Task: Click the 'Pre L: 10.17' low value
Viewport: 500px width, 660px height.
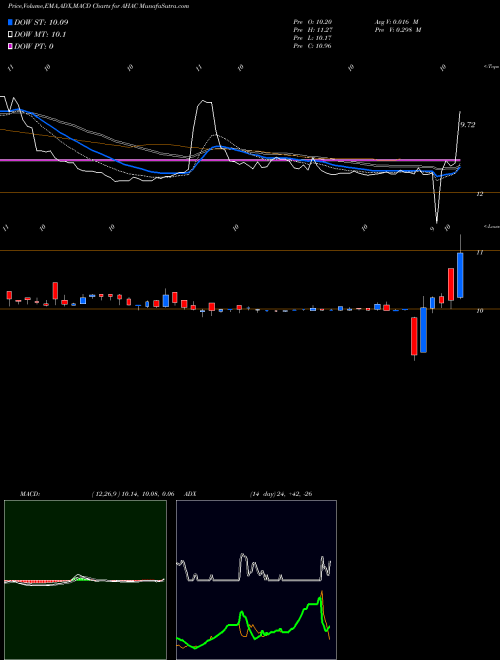Action: (314, 38)
